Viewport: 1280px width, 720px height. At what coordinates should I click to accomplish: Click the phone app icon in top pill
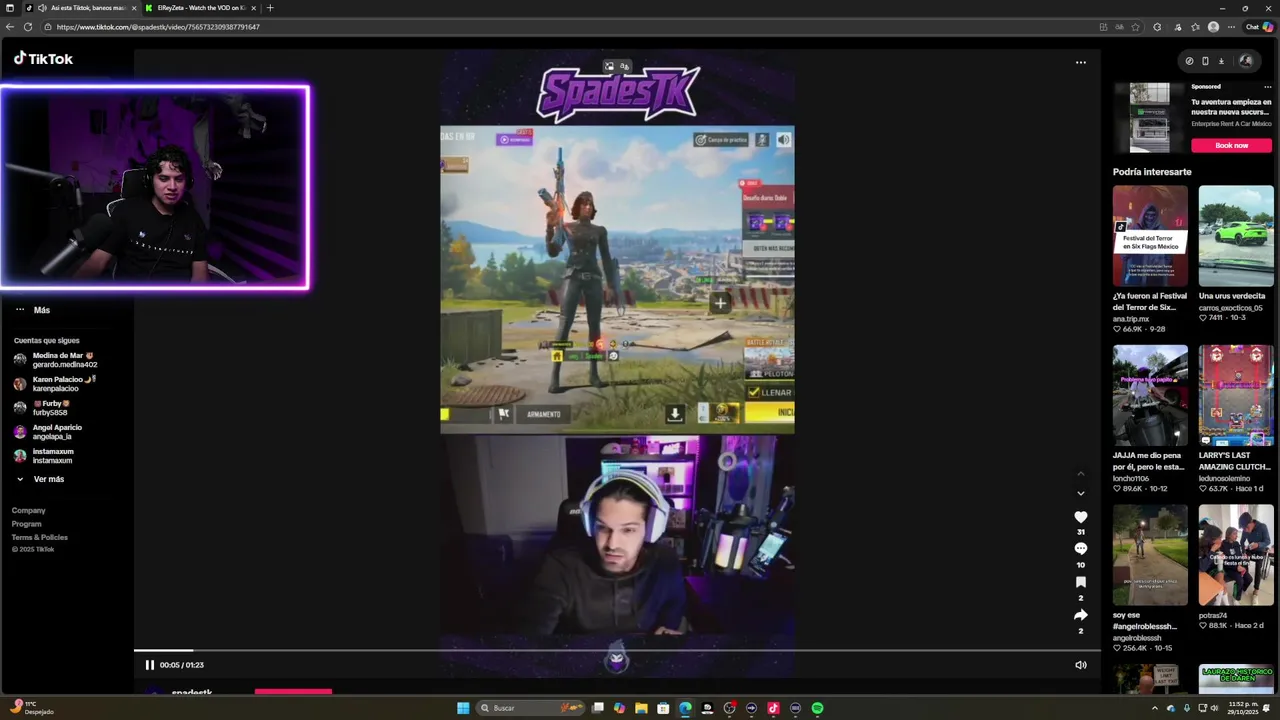tap(1205, 61)
